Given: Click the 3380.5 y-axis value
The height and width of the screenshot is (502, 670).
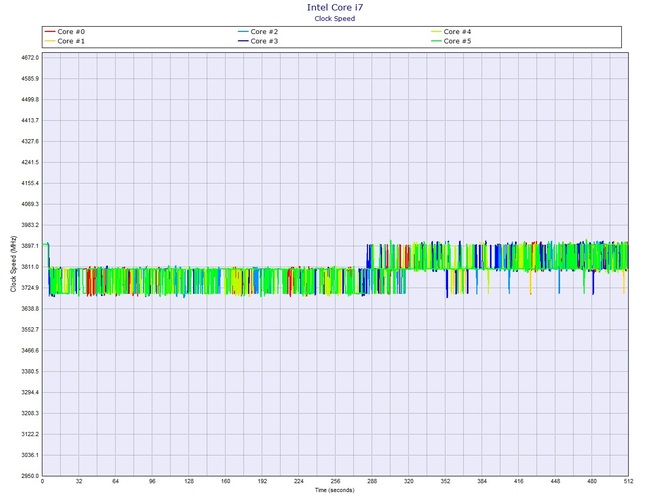Looking at the screenshot, I should [30, 371].
